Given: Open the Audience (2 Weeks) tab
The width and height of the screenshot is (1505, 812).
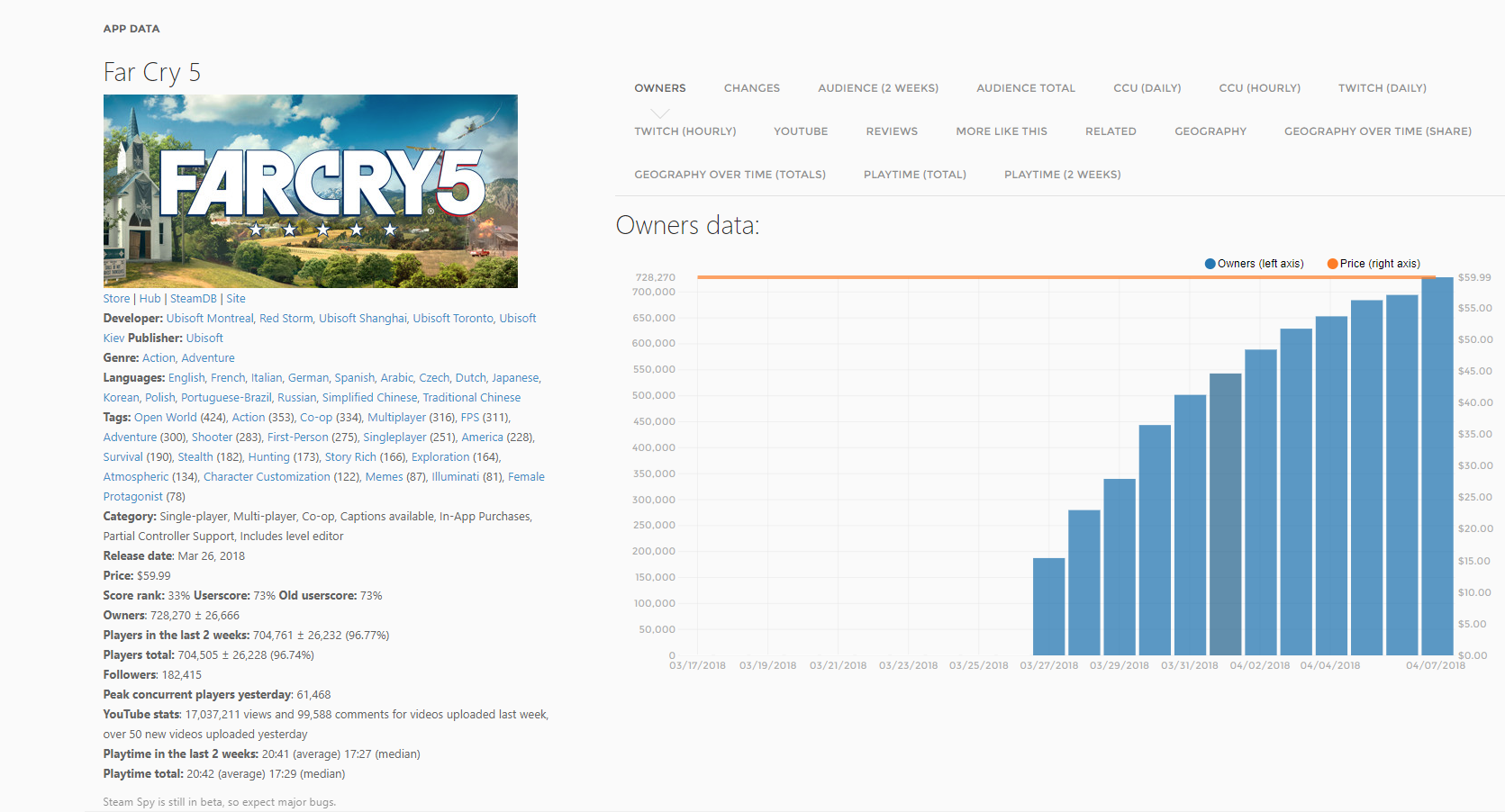Looking at the screenshot, I should [x=878, y=88].
